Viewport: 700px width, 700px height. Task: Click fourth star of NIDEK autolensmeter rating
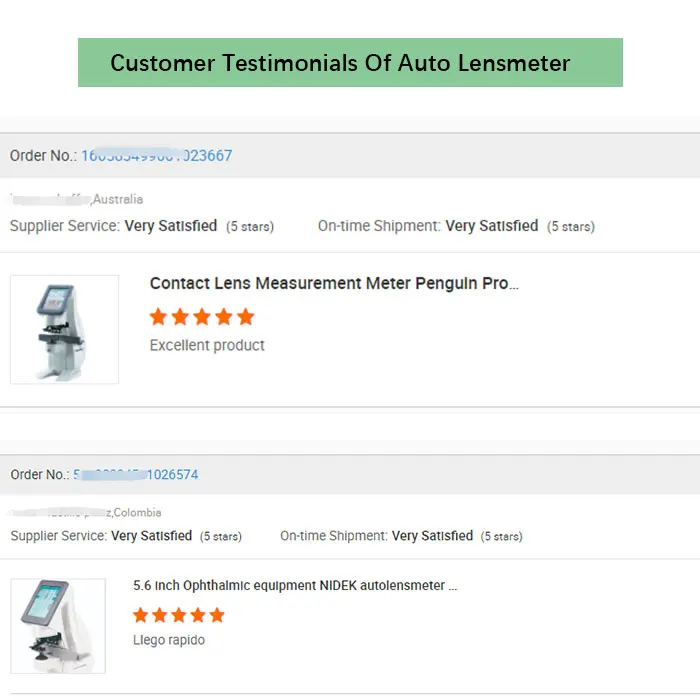tap(198, 615)
